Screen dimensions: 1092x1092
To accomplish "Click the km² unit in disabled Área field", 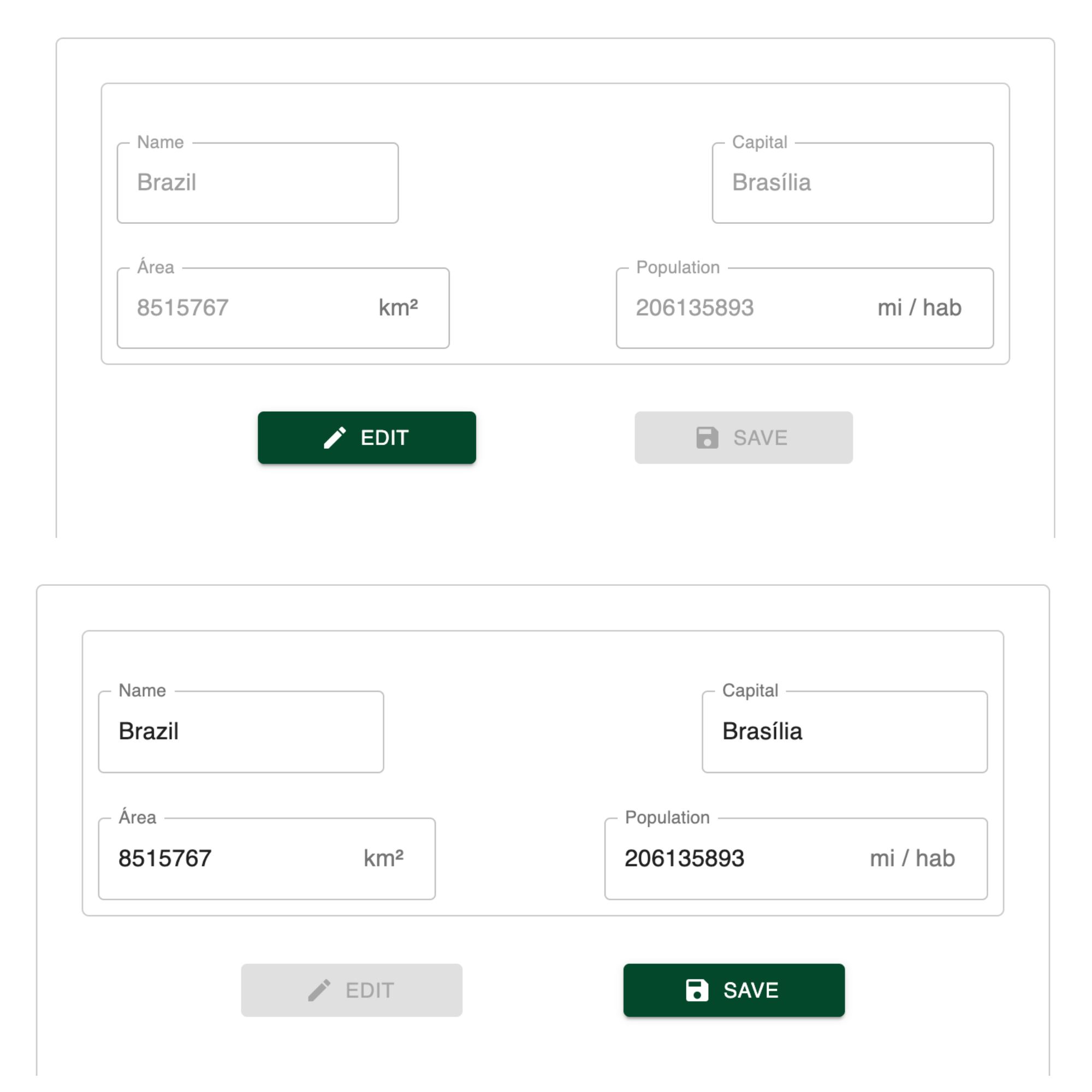I will click(x=399, y=307).
